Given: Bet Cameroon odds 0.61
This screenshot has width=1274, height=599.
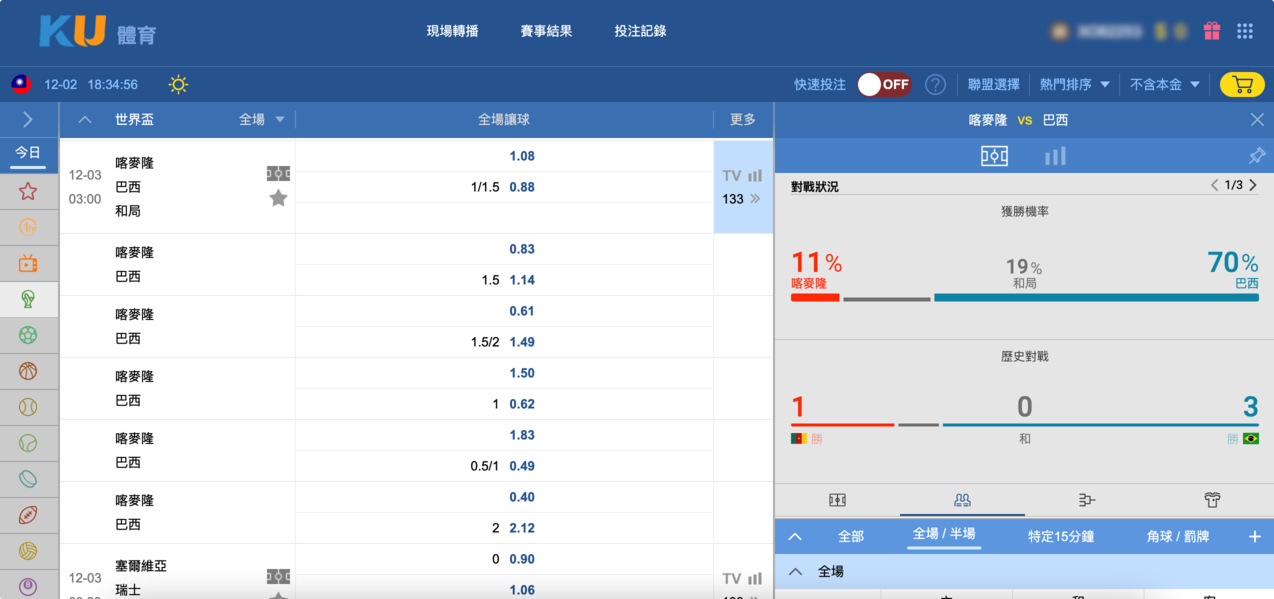Looking at the screenshot, I should [x=522, y=311].
